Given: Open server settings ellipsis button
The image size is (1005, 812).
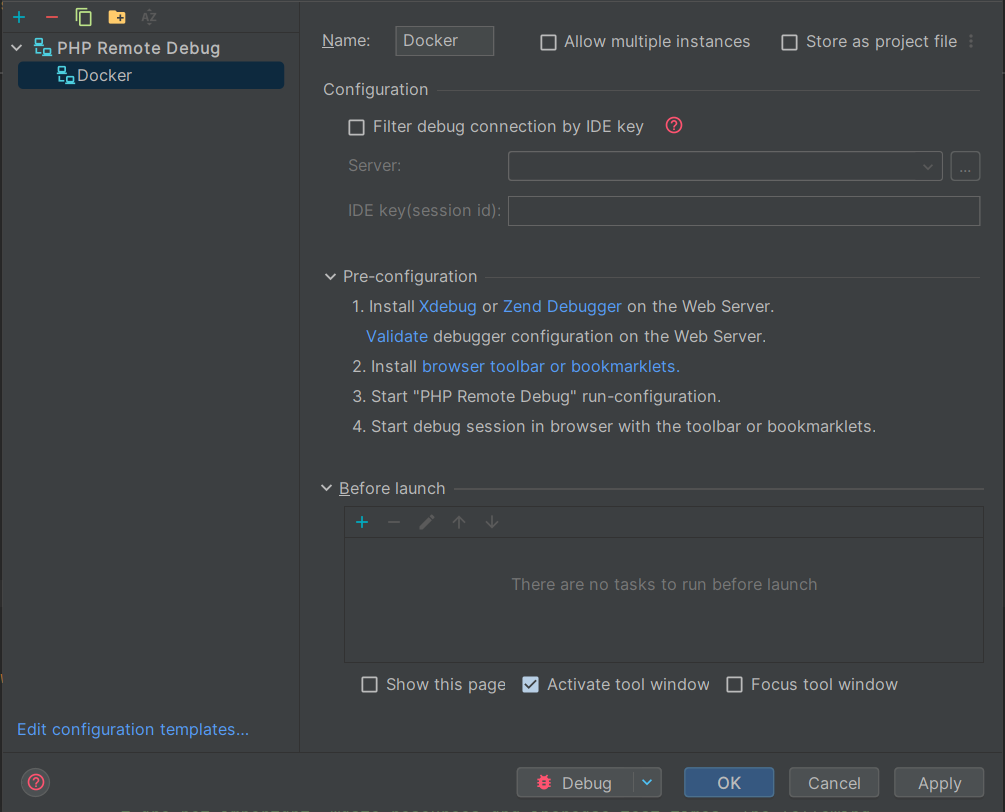Looking at the screenshot, I should (x=965, y=166).
